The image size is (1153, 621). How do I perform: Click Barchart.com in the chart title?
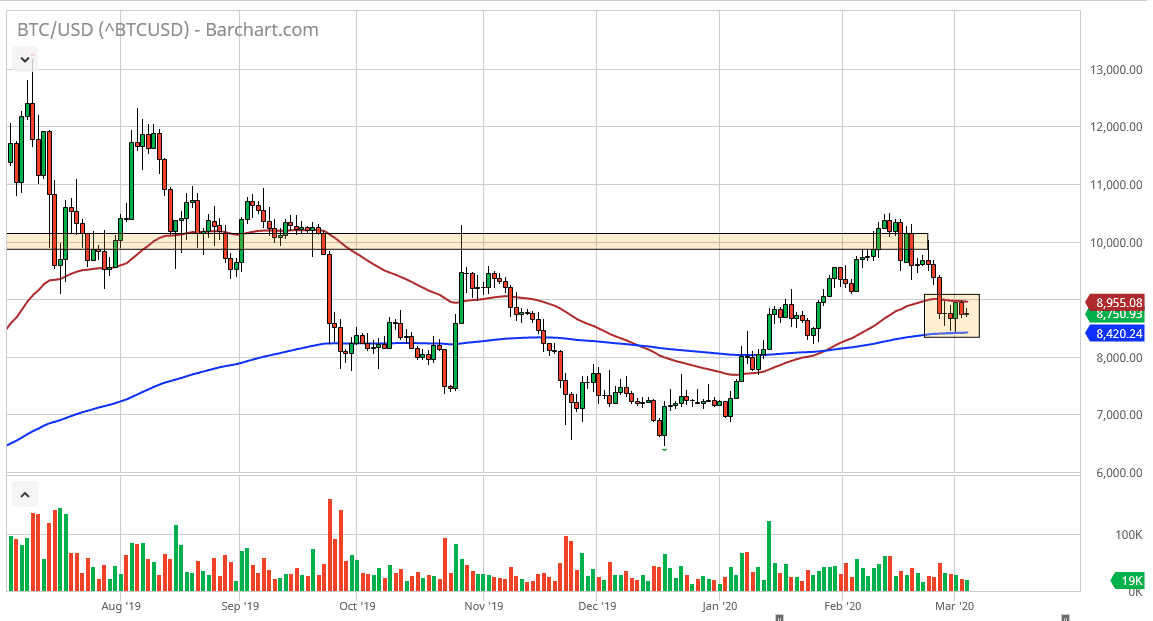(x=262, y=29)
